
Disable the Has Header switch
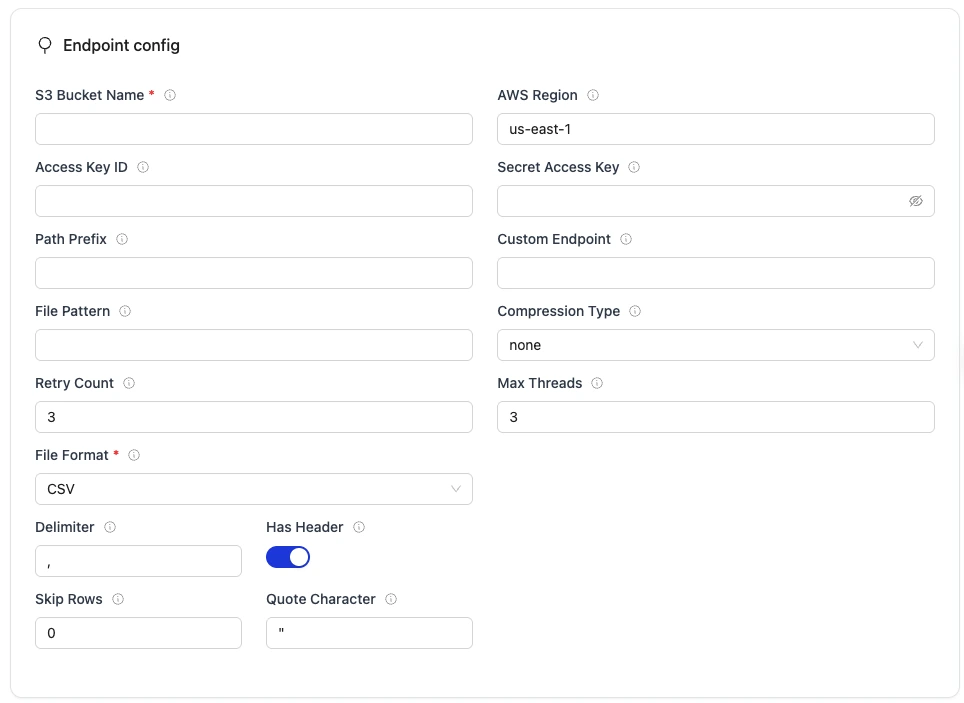288,557
